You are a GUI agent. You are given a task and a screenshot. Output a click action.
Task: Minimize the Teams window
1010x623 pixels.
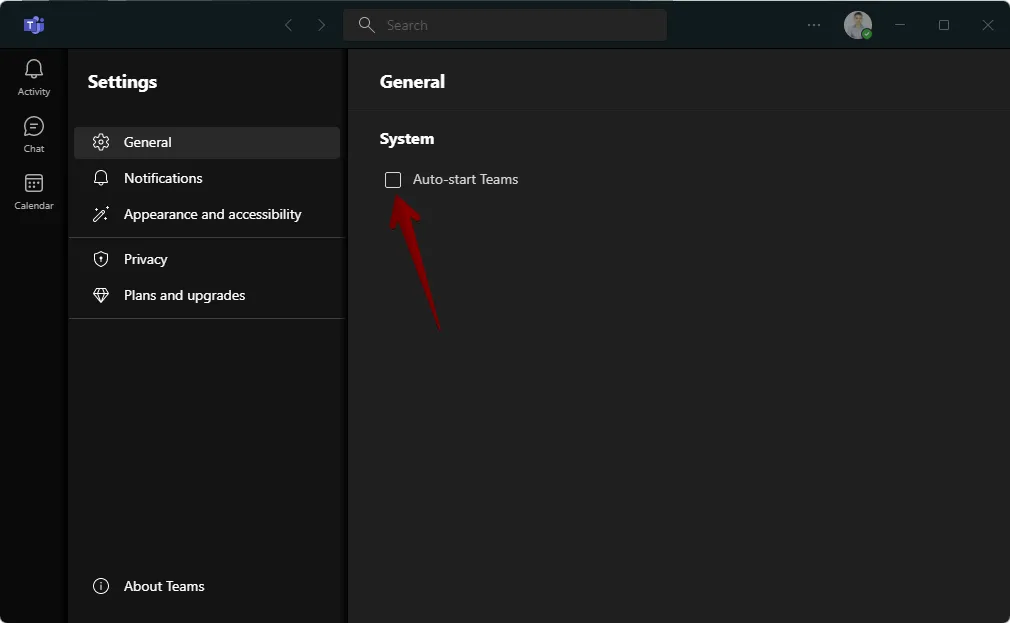[x=900, y=25]
